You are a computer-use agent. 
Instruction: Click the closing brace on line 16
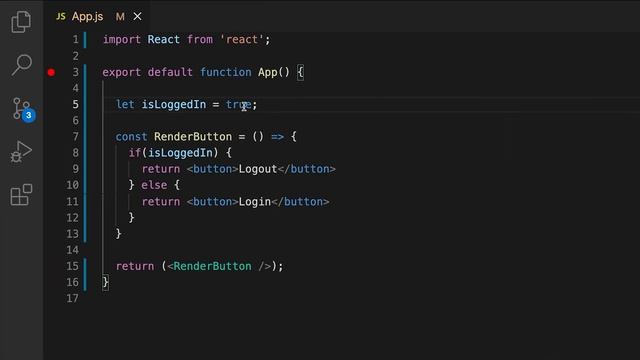105,282
